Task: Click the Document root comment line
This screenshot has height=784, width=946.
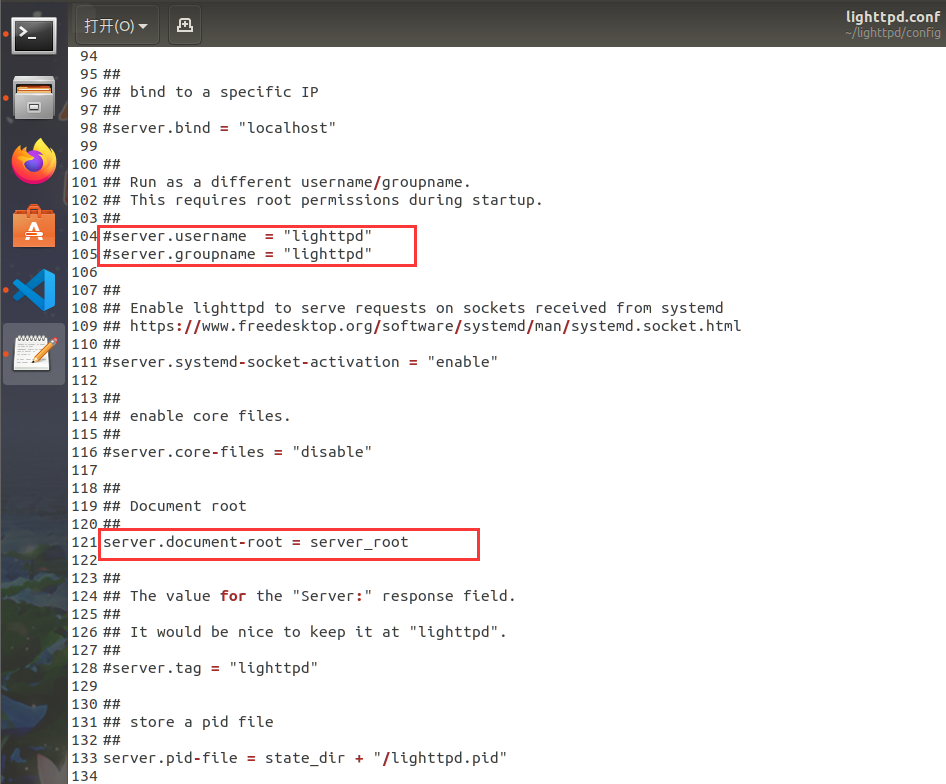Action: click(175, 505)
